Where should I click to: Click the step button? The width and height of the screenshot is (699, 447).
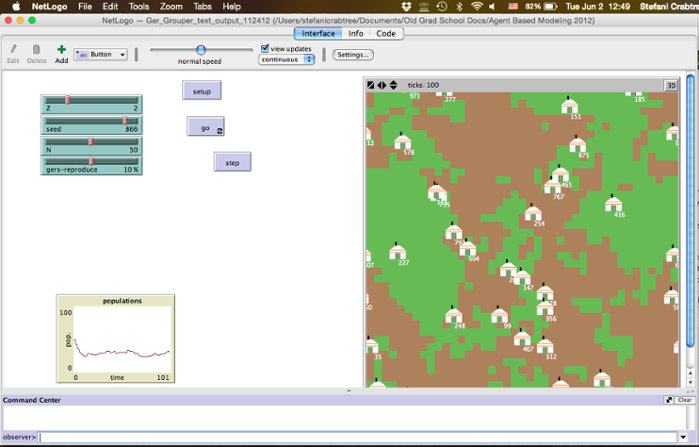pos(232,162)
